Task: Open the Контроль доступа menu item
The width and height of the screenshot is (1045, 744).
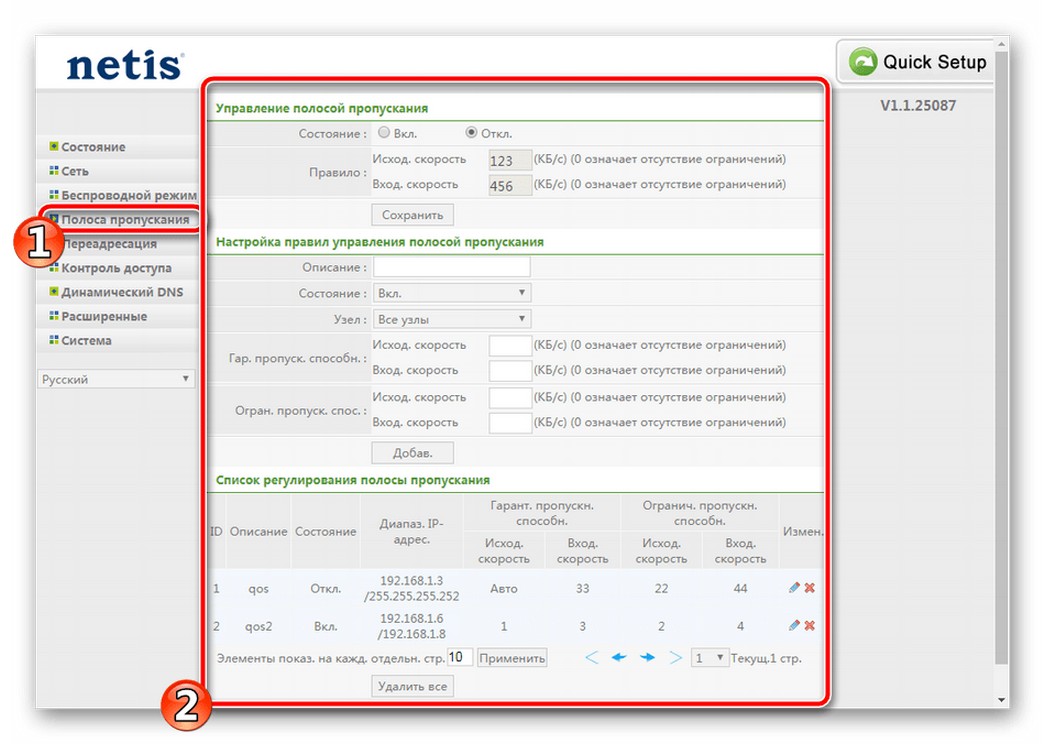Action: tap(116, 268)
